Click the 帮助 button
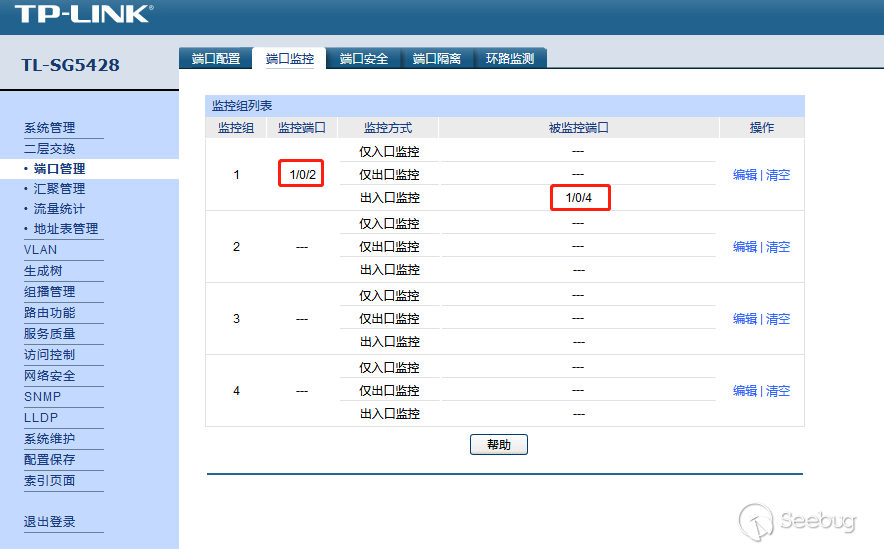 coord(499,445)
